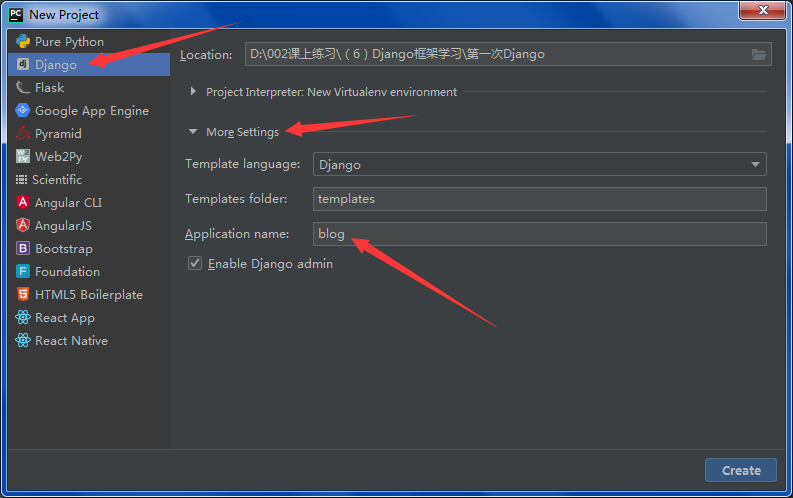This screenshot has width=793, height=498.
Task: Select the 'React Native' label
Action: tap(71, 341)
